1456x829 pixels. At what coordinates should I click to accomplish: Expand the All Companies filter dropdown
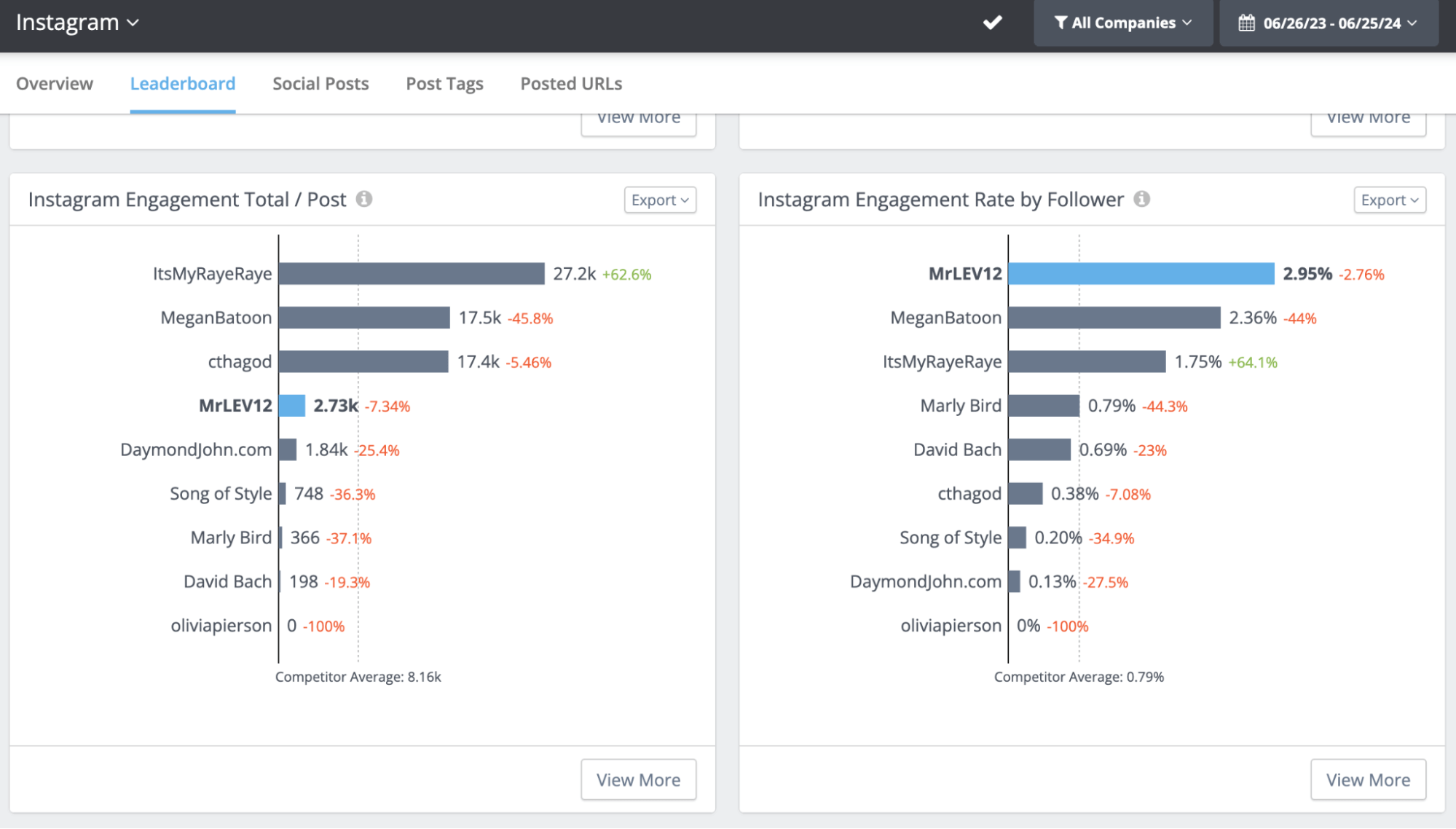pyautogui.click(x=1124, y=23)
